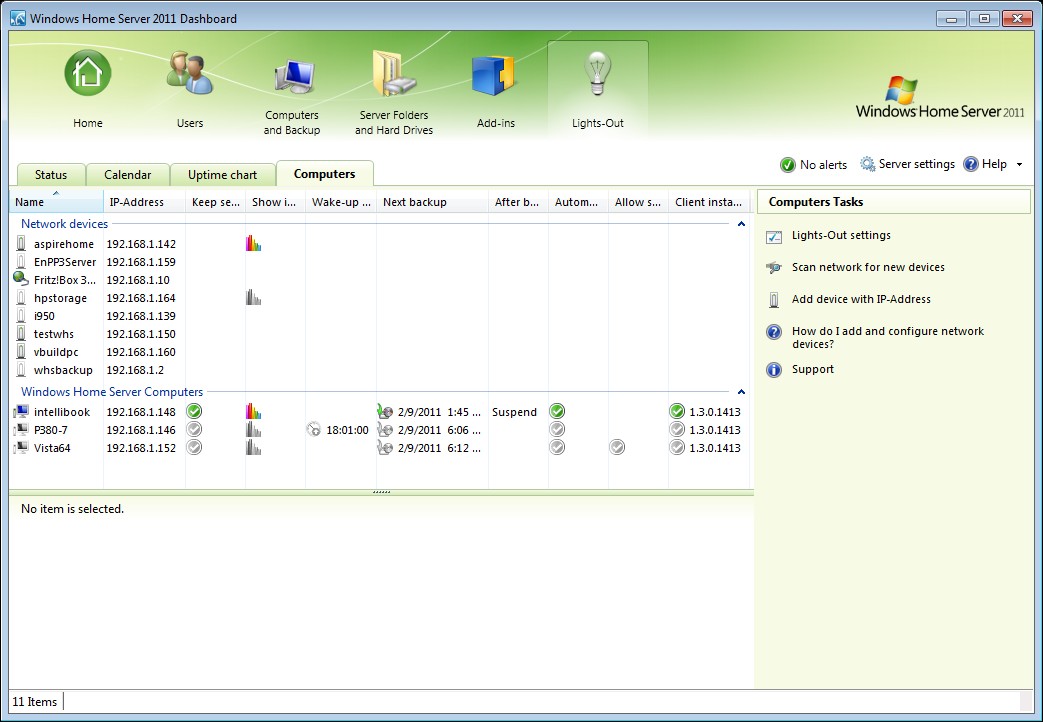Click client install status for intellibook
Image resolution: width=1043 pixels, height=722 pixels.
pos(677,411)
